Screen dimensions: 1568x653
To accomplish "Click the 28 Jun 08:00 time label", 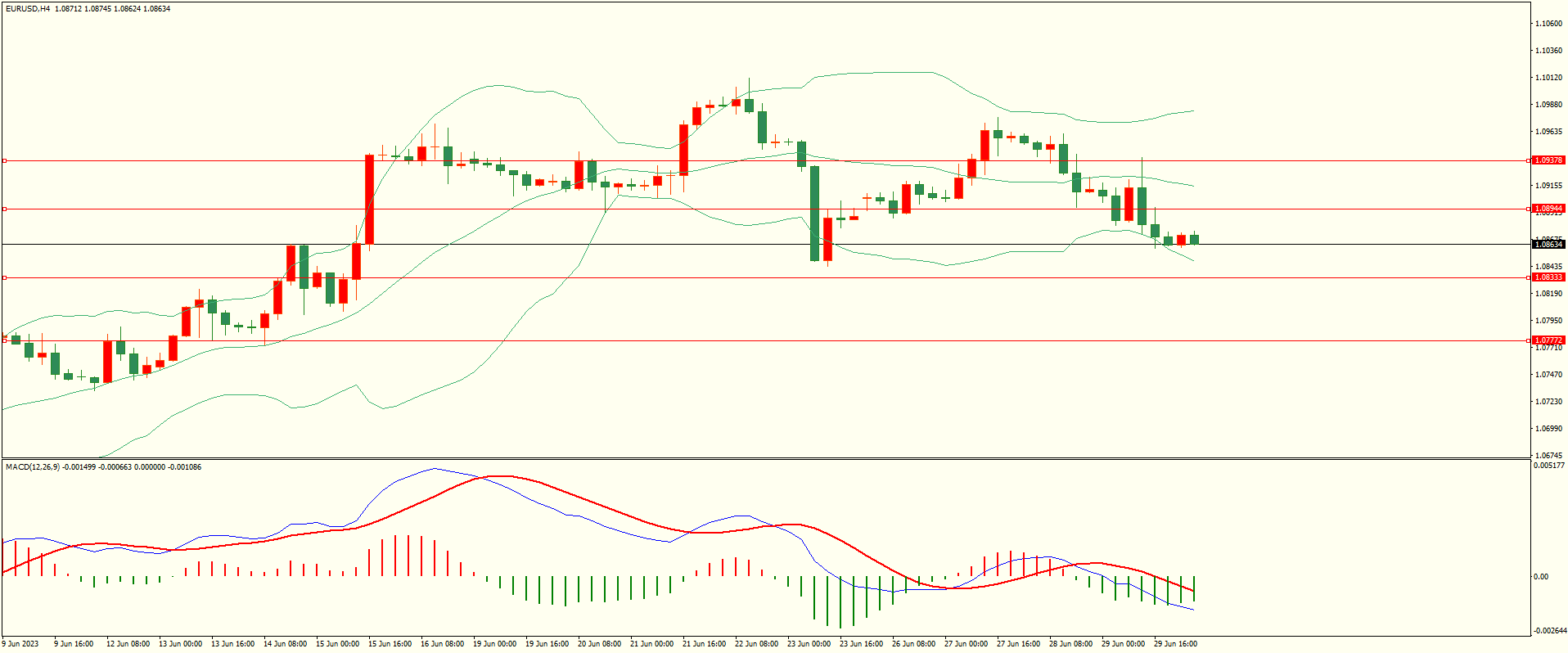I will [1071, 644].
